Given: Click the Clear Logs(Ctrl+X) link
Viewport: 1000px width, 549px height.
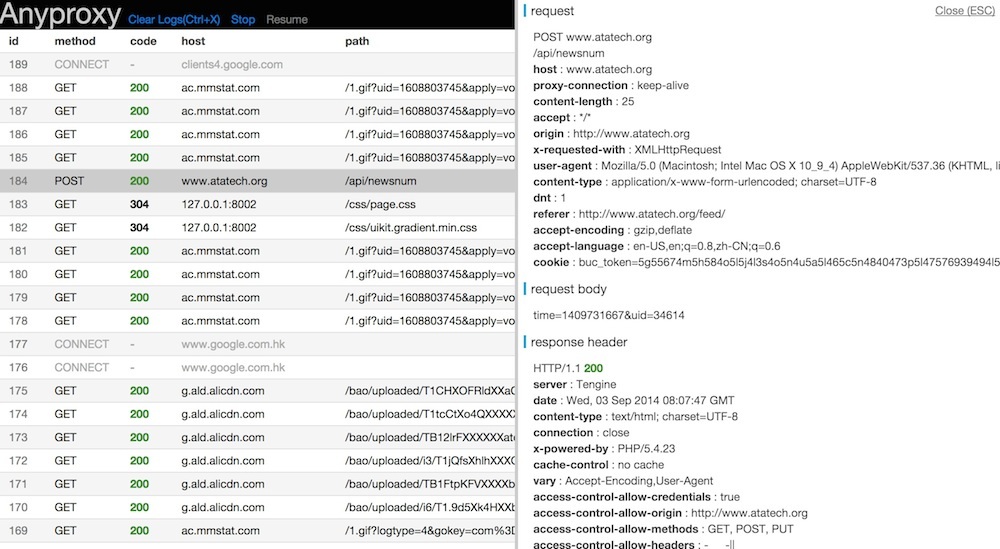Looking at the screenshot, I should point(173,19).
